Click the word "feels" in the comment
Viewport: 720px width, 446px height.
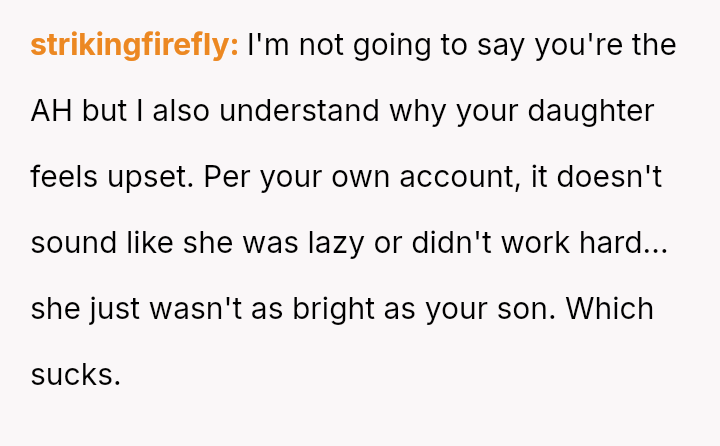(64, 177)
